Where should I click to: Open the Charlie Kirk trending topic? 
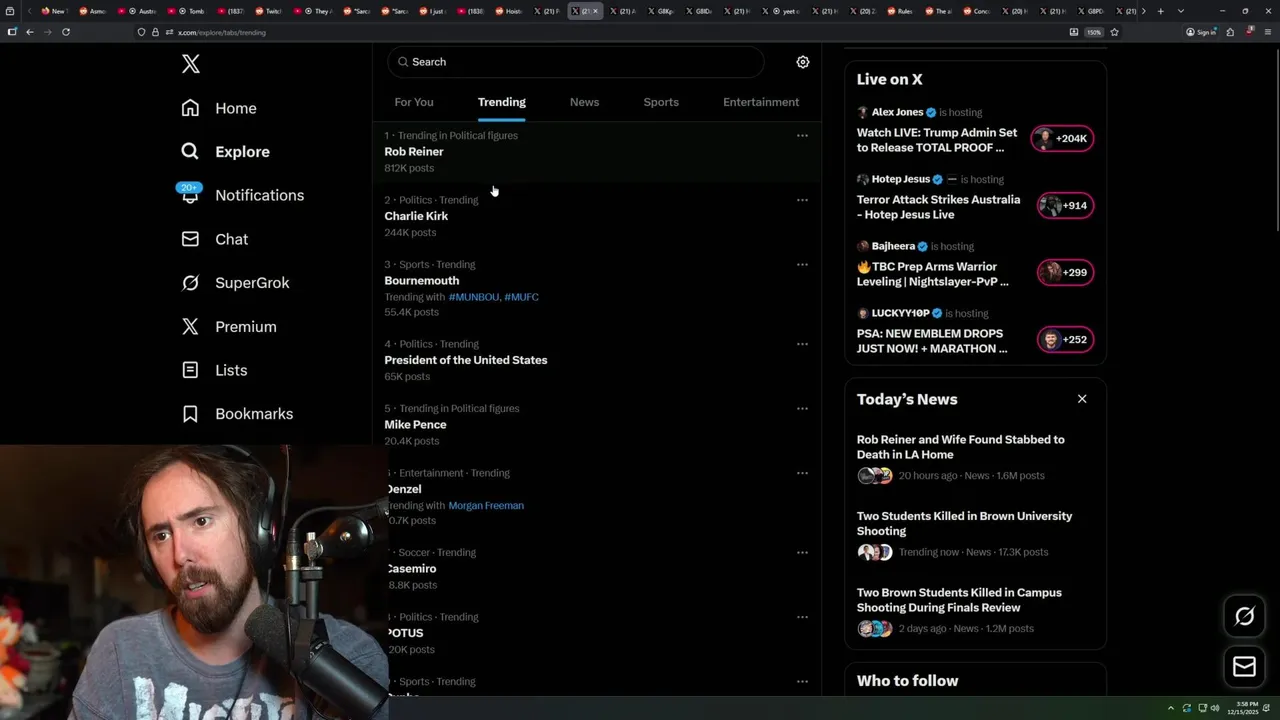point(596,216)
